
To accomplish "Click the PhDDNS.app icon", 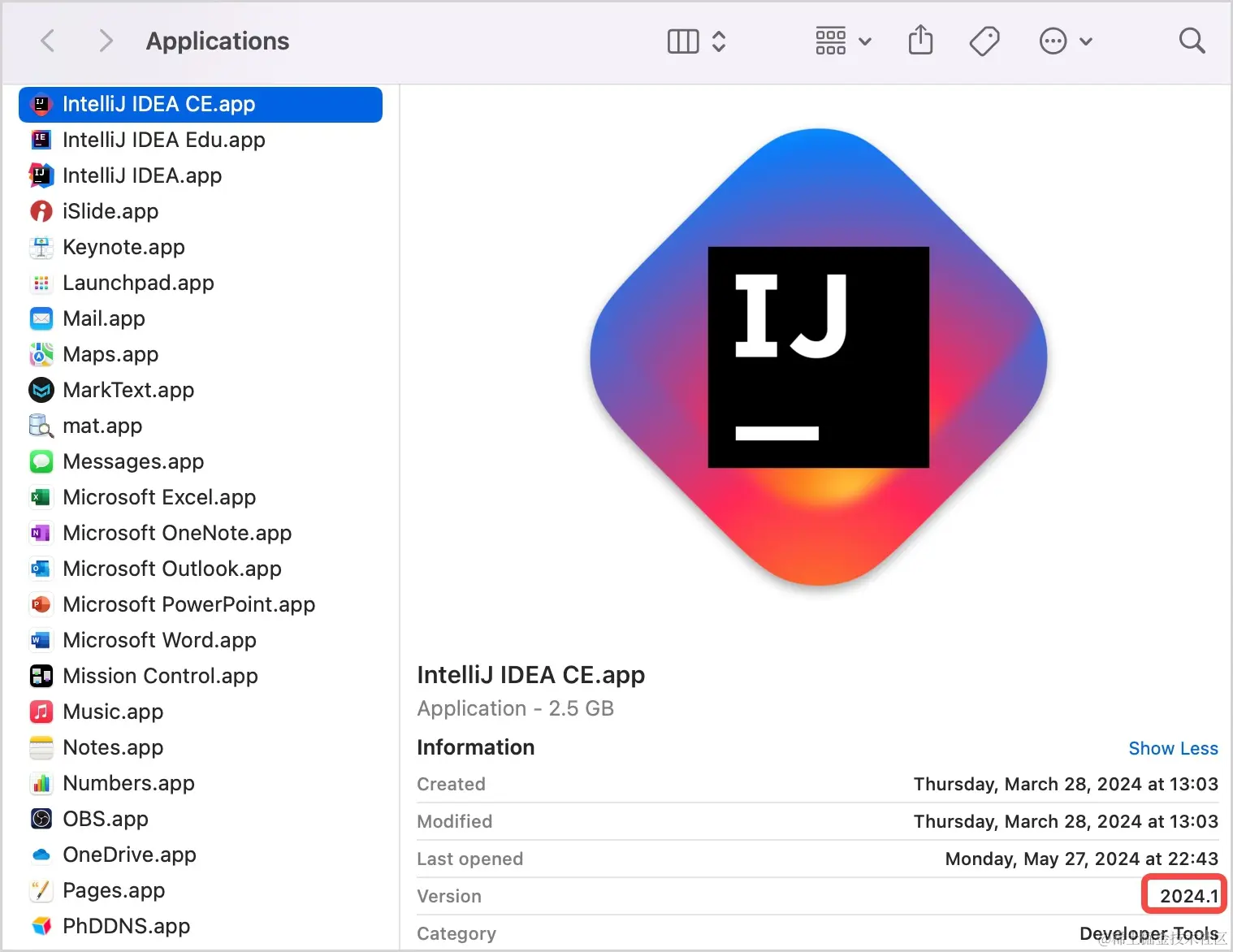I will [41, 926].
